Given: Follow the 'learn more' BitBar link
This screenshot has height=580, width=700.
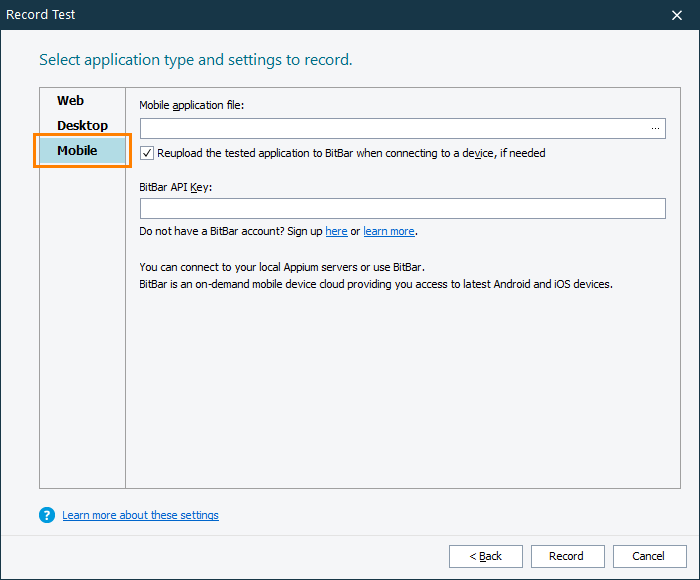Looking at the screenshot, I should [388, 231].
